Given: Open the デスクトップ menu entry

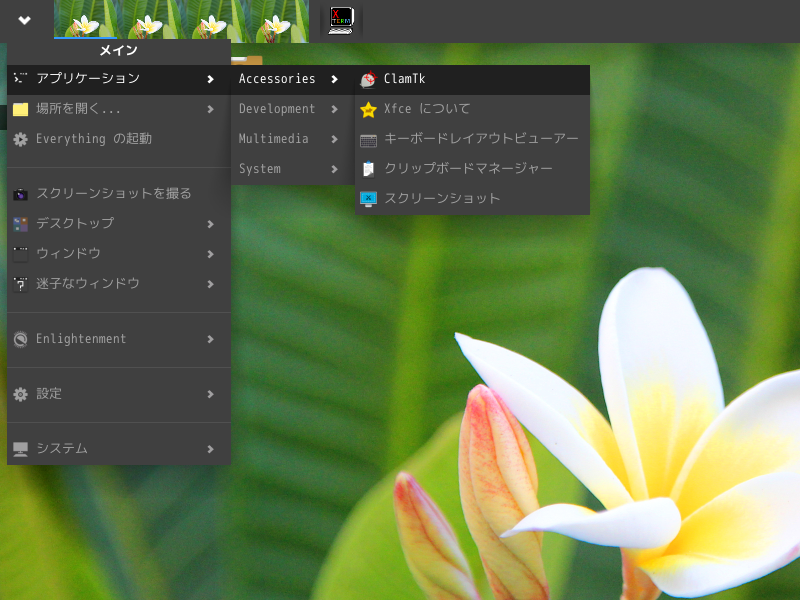Looking at the screenshot, I should click(119, 224).
